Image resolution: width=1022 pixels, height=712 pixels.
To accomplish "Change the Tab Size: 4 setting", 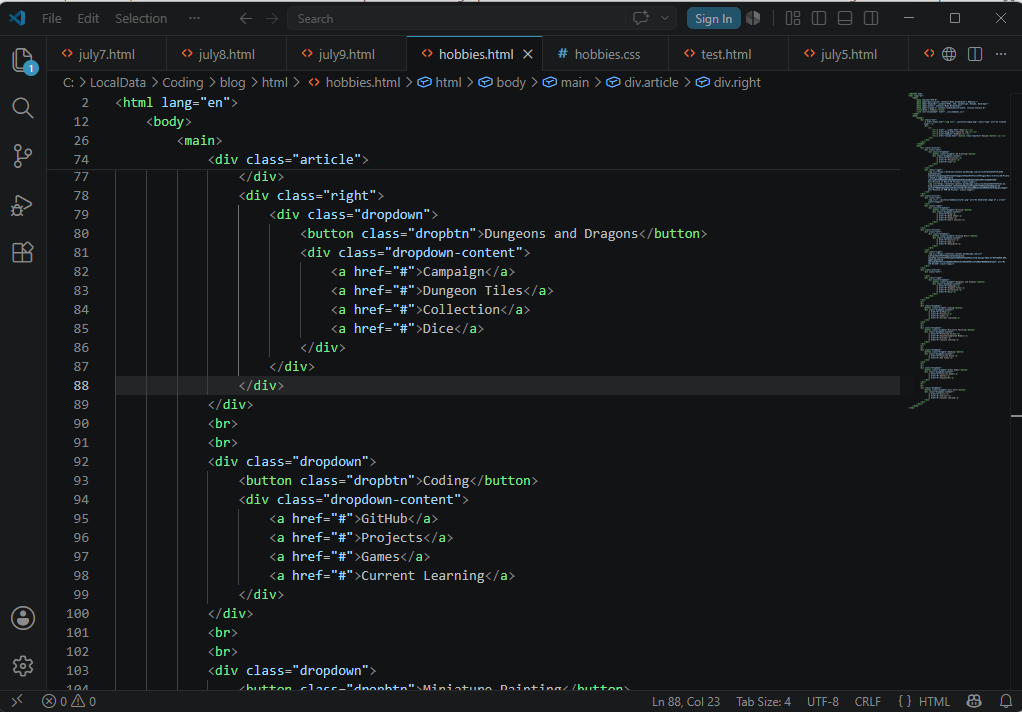I will (763, 702).
